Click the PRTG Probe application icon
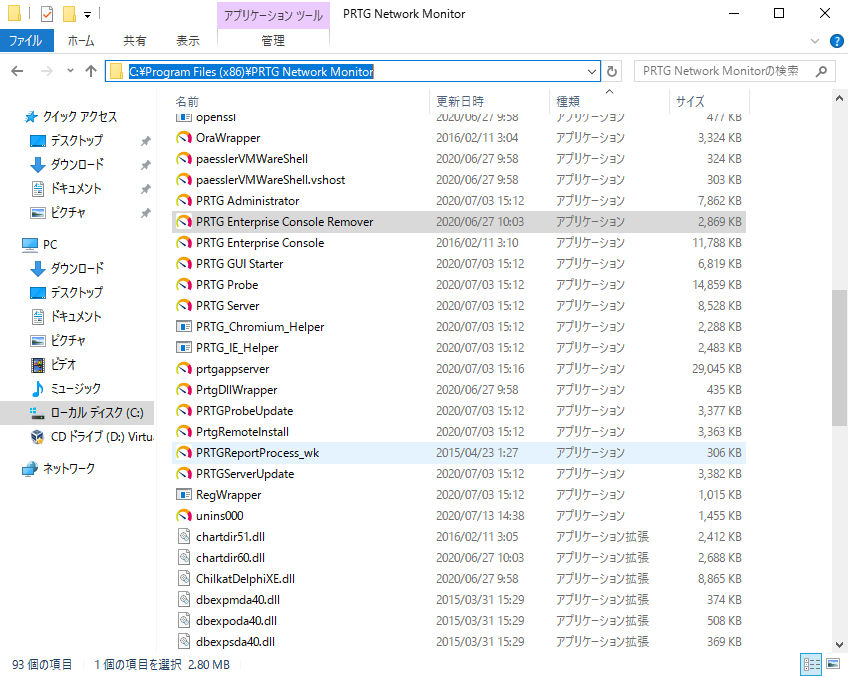848x676 pixels. pos(184,285)
